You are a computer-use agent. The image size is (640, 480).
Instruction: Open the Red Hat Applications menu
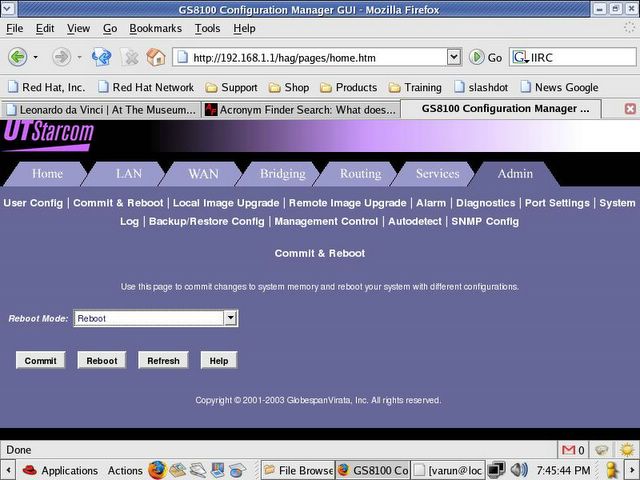pos(60,470)
